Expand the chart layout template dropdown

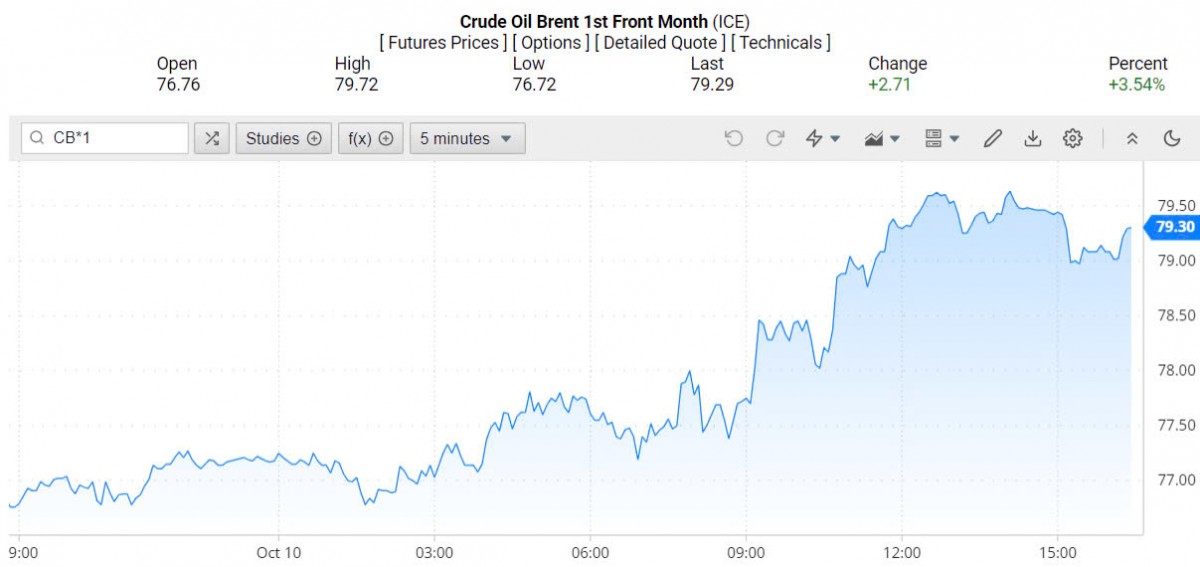(x=942, y=139)
